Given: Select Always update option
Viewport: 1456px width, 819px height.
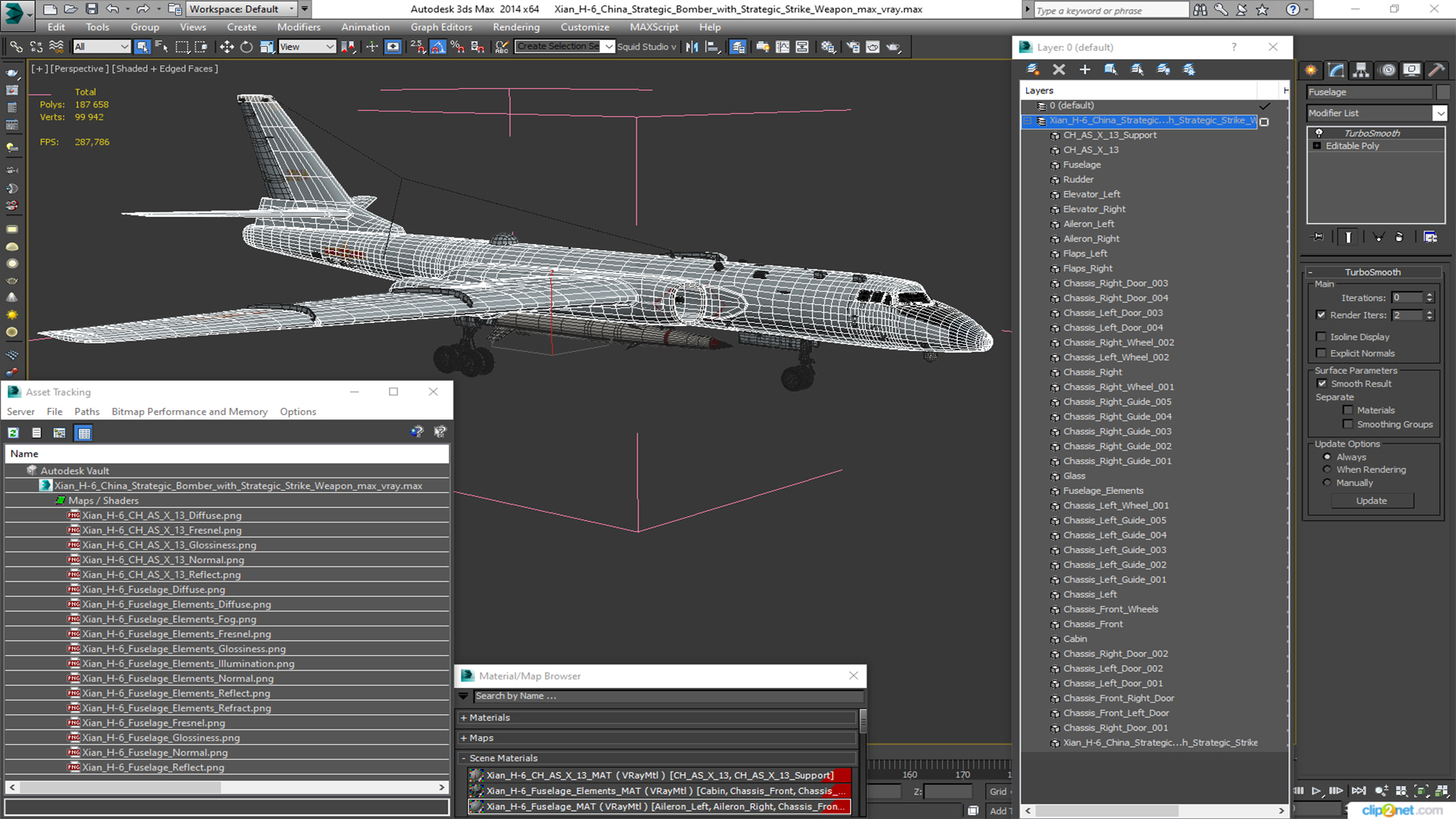Looking at the screenshot, I should [x=1327, y=457].
